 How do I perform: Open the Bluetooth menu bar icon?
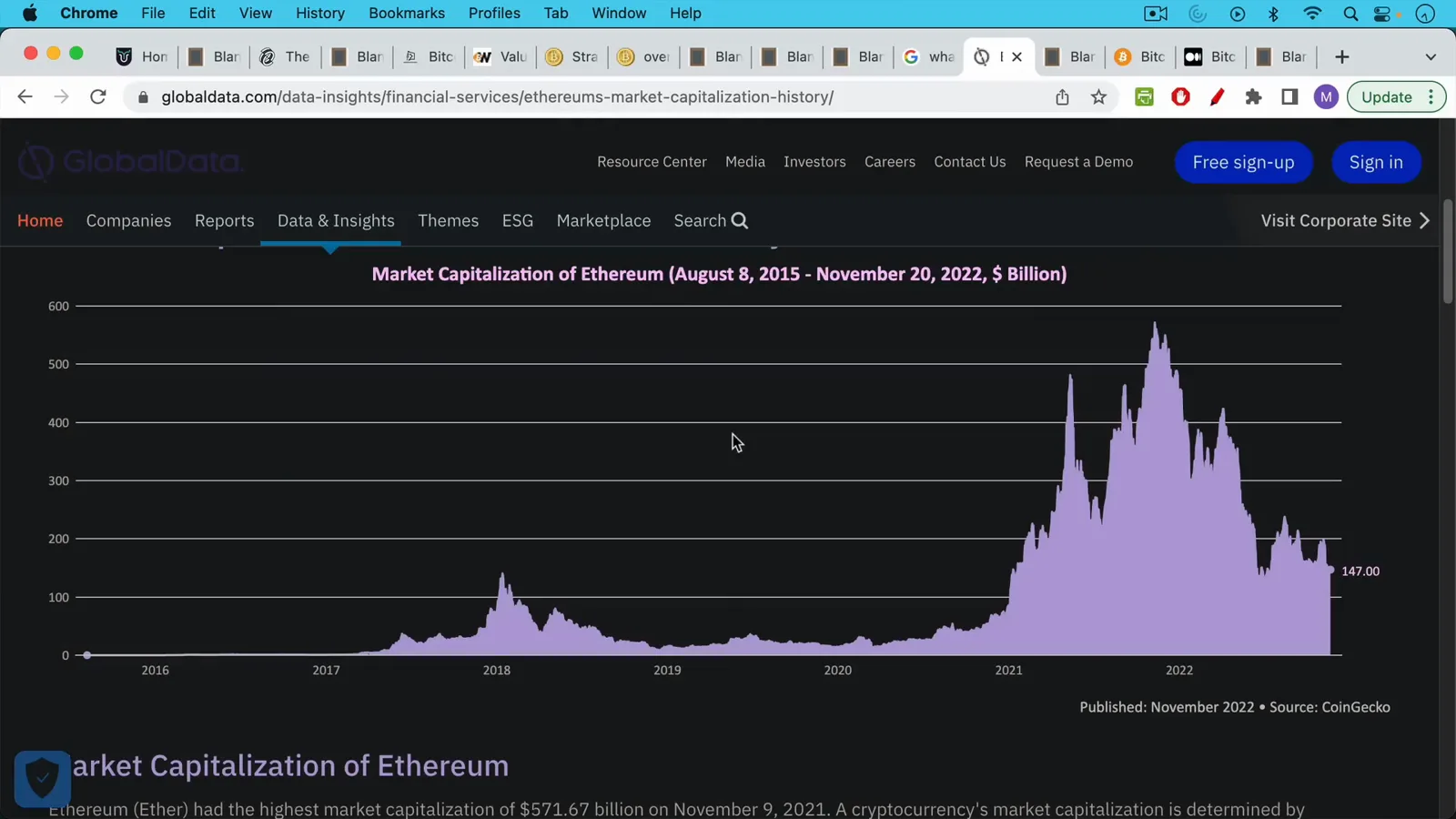pyautogui.click(x=1274, y=14)
